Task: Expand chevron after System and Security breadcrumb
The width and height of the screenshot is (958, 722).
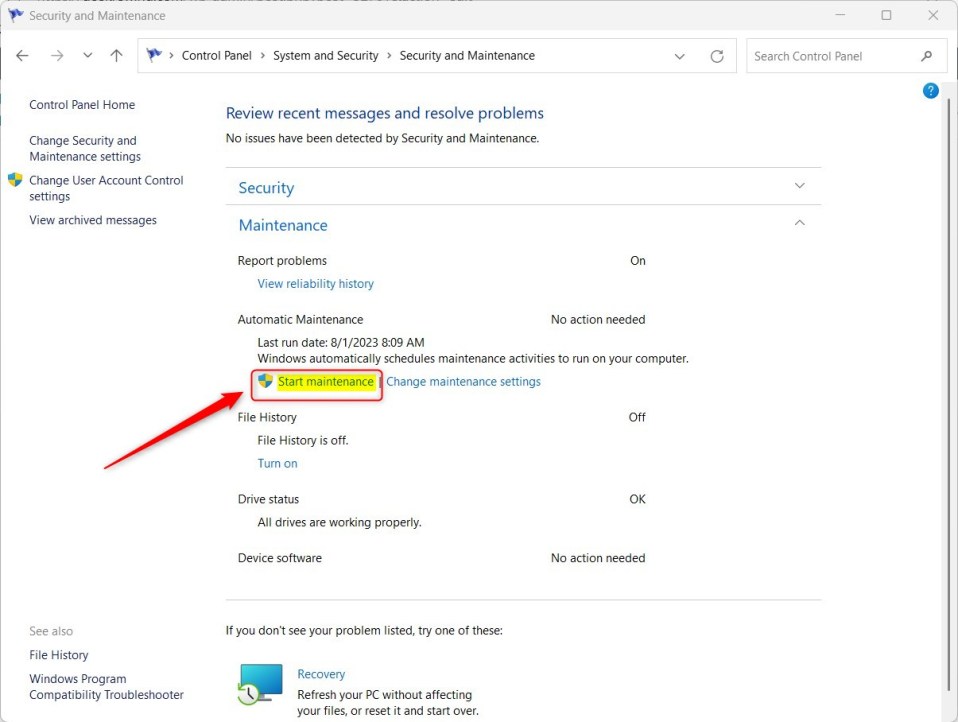Action: (x=389, y=56)
